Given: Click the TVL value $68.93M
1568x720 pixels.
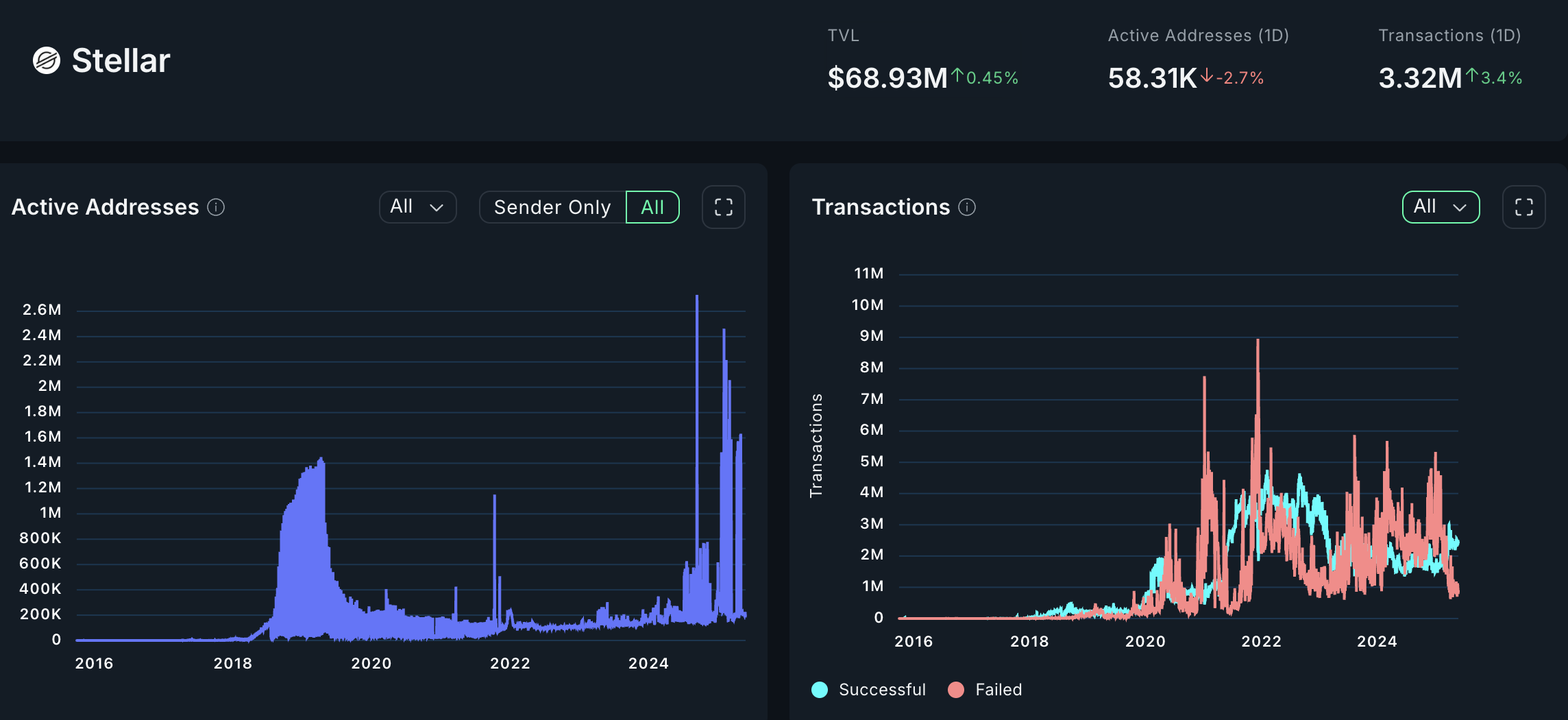Looking at the screenshot, I should coord(887,78).
